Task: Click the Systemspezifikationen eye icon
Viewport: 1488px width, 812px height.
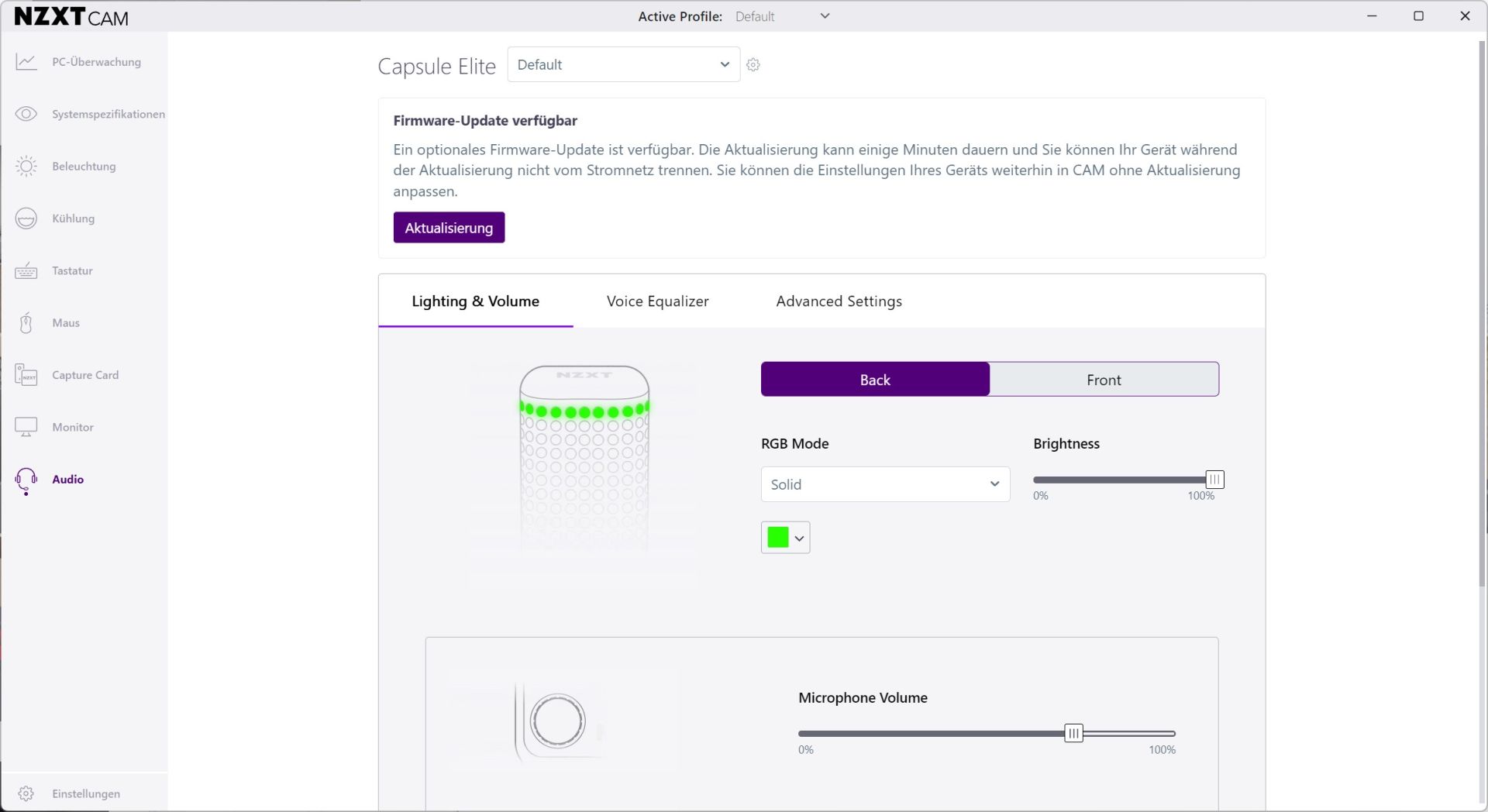Action: click(x=26, y=114)
